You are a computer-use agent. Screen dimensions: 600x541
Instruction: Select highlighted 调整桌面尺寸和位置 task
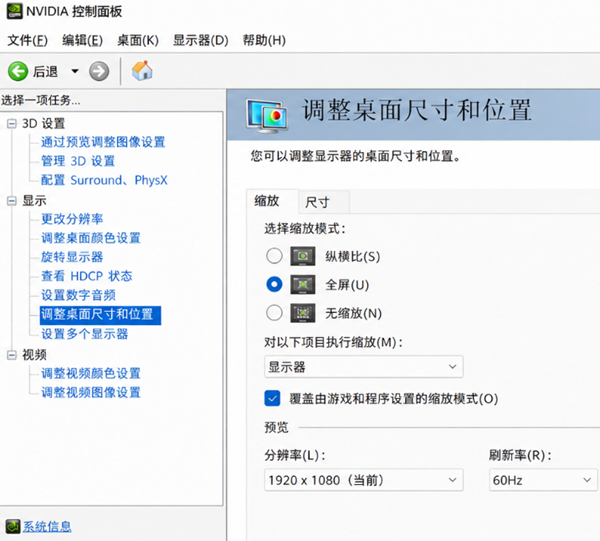(x=100, y=315)
